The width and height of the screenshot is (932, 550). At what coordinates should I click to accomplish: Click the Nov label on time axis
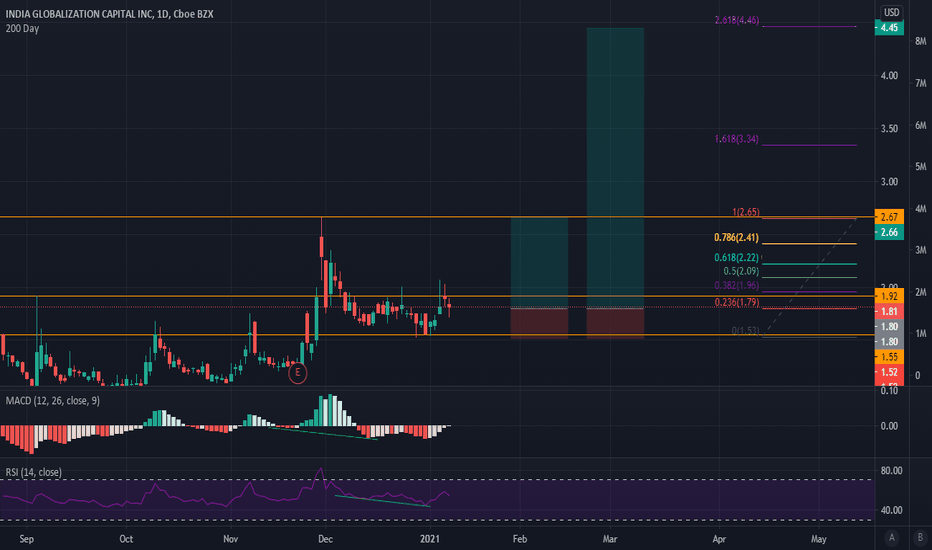tap(231, 539)
